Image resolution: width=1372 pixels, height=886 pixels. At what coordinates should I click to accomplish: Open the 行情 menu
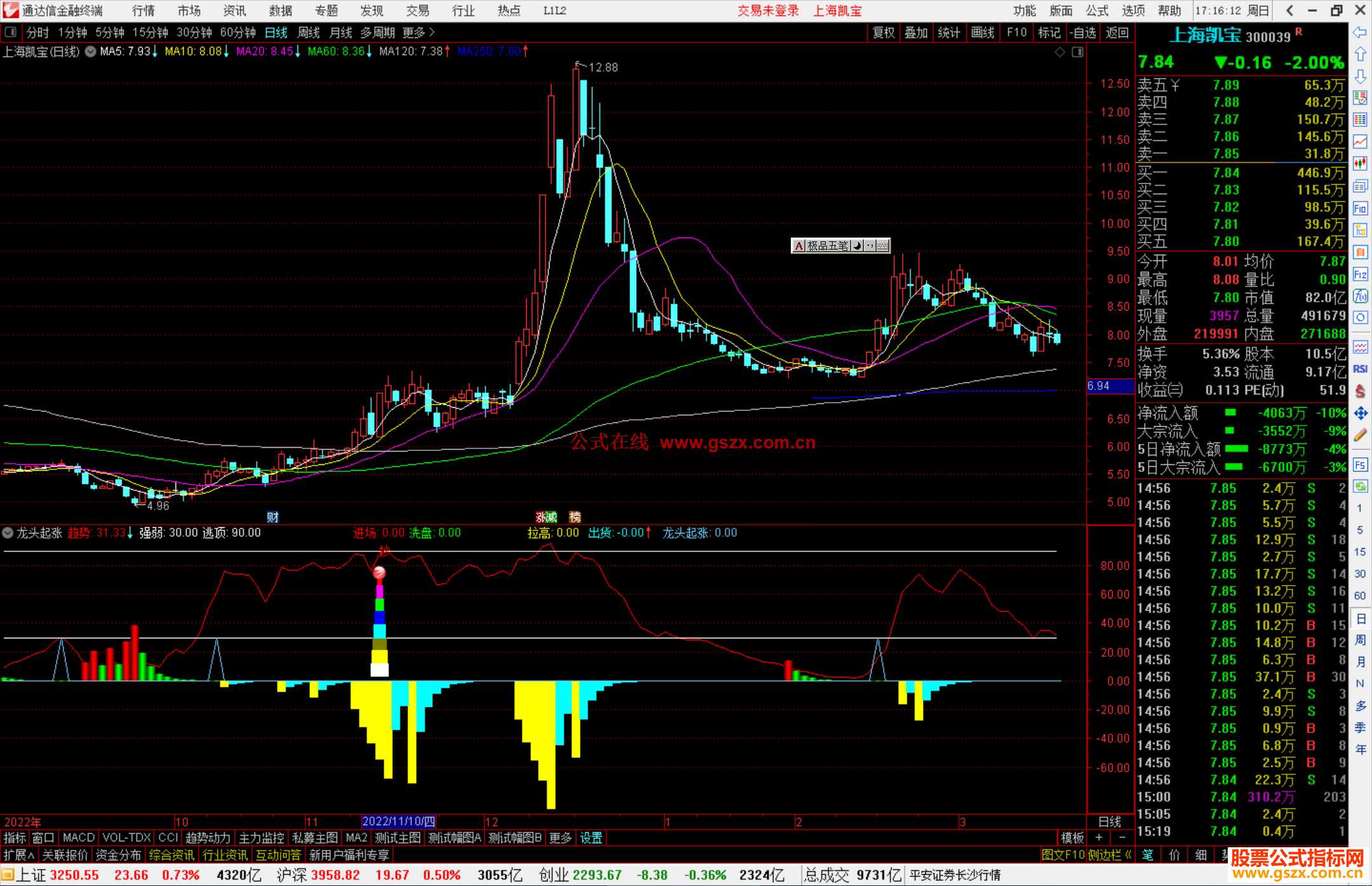144,11
